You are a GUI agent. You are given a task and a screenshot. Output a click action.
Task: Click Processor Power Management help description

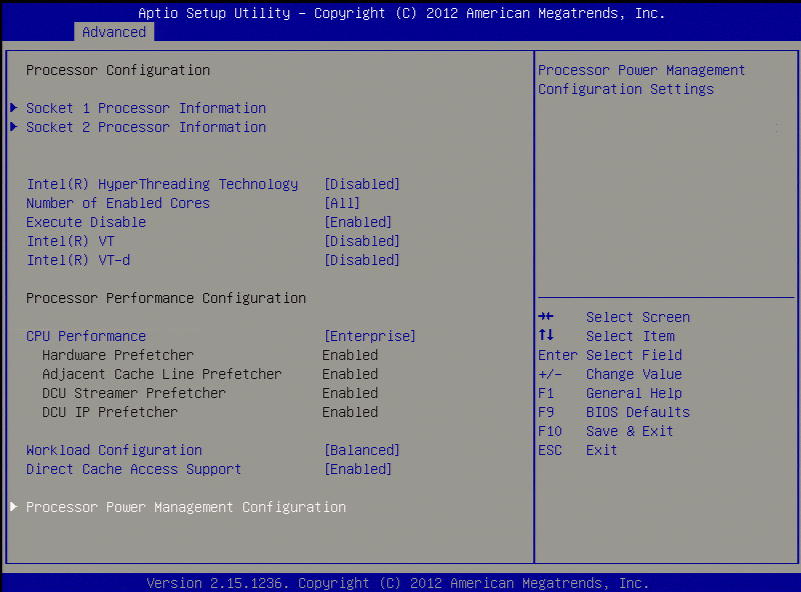(642, 80)
